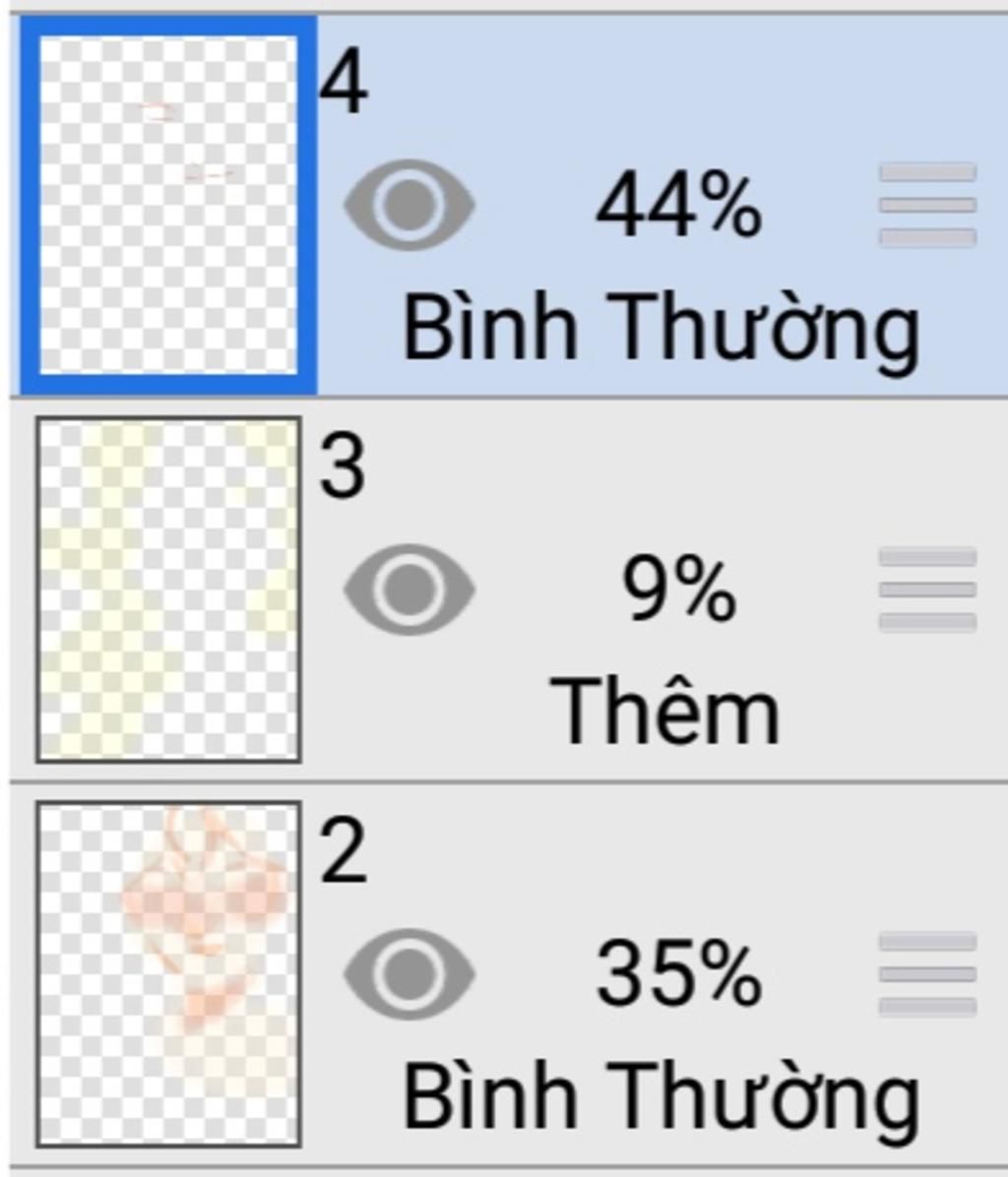
Task: Select the layer 4 thumbnail
Action: (167, 205)
